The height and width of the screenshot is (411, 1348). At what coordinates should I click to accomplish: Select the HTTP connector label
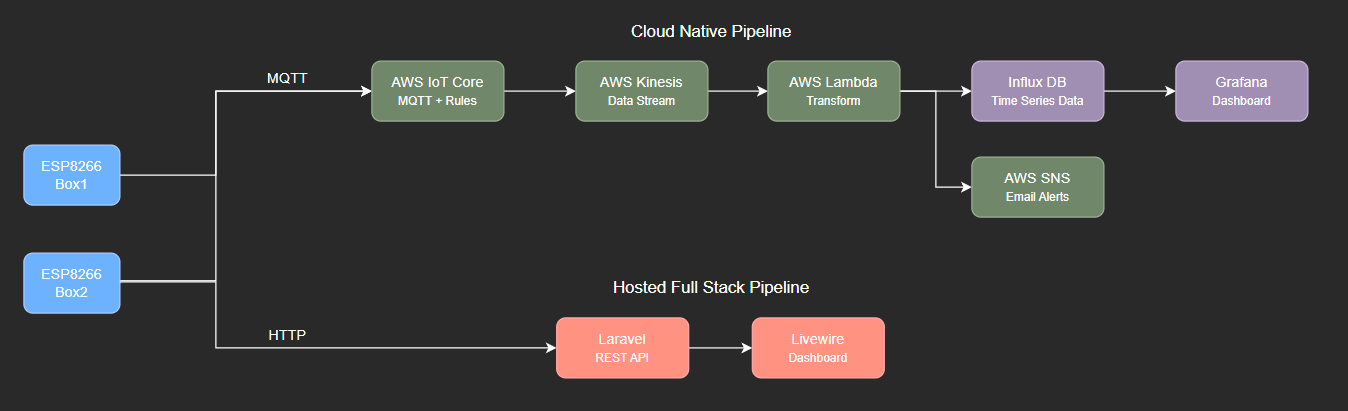[x=287, y=335]
